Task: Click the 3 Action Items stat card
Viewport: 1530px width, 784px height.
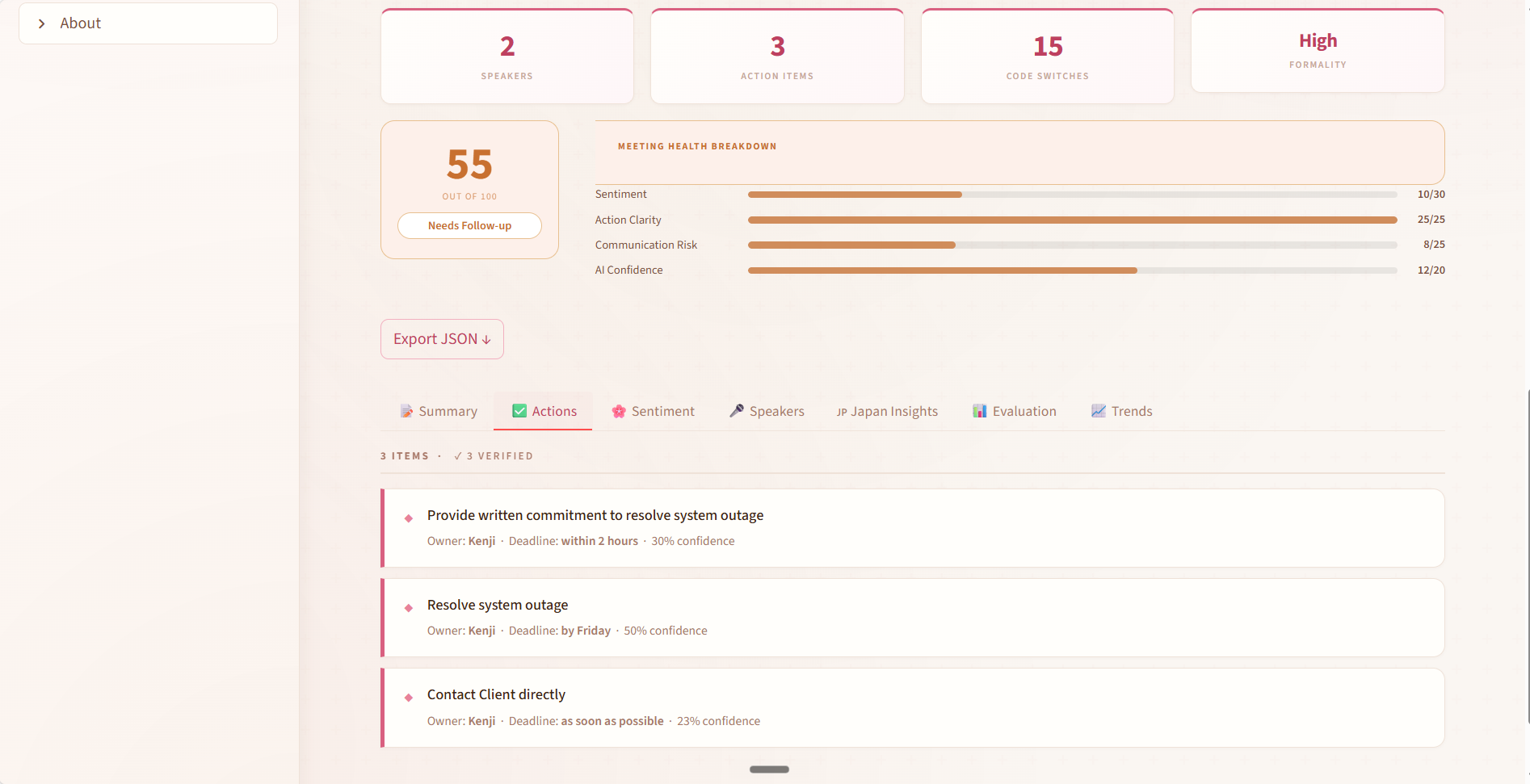Action: pyautogui.click(x=777, y=57)
